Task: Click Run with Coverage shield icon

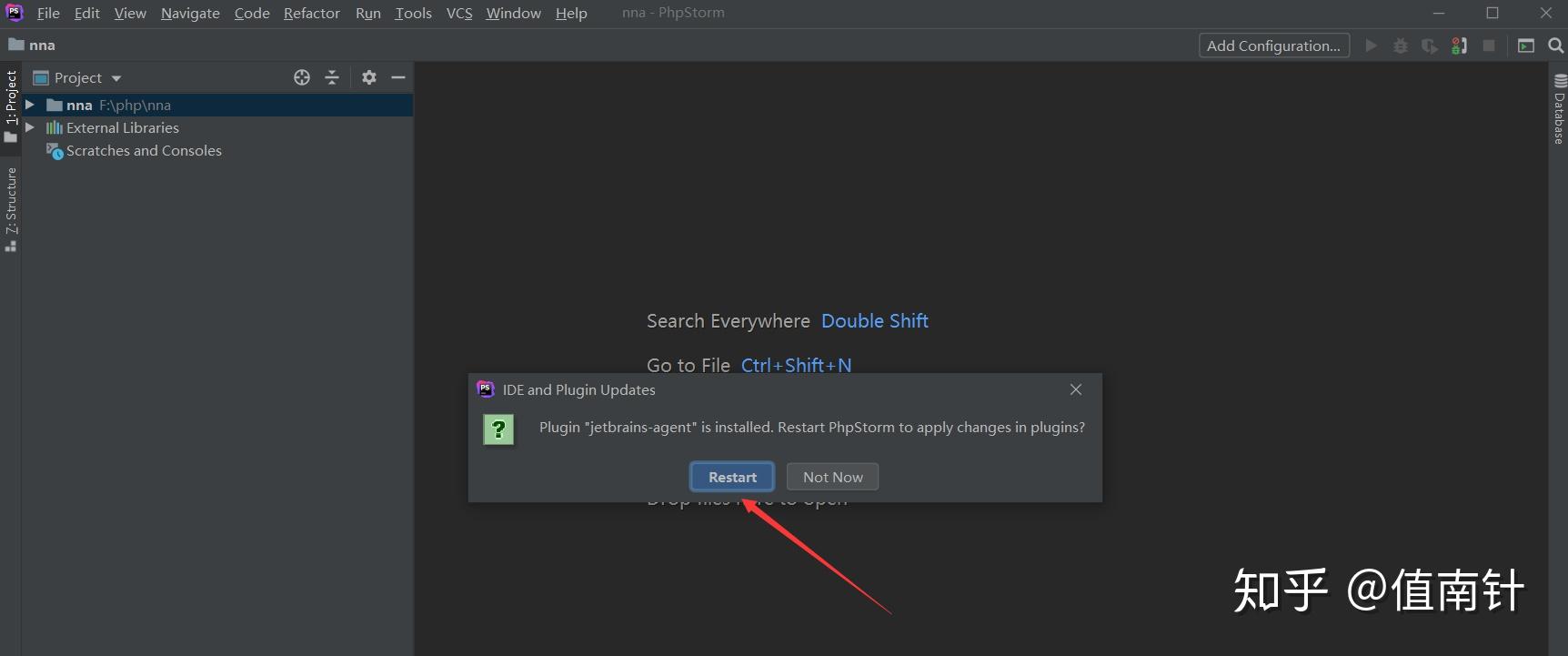Action: [1430, 45]
